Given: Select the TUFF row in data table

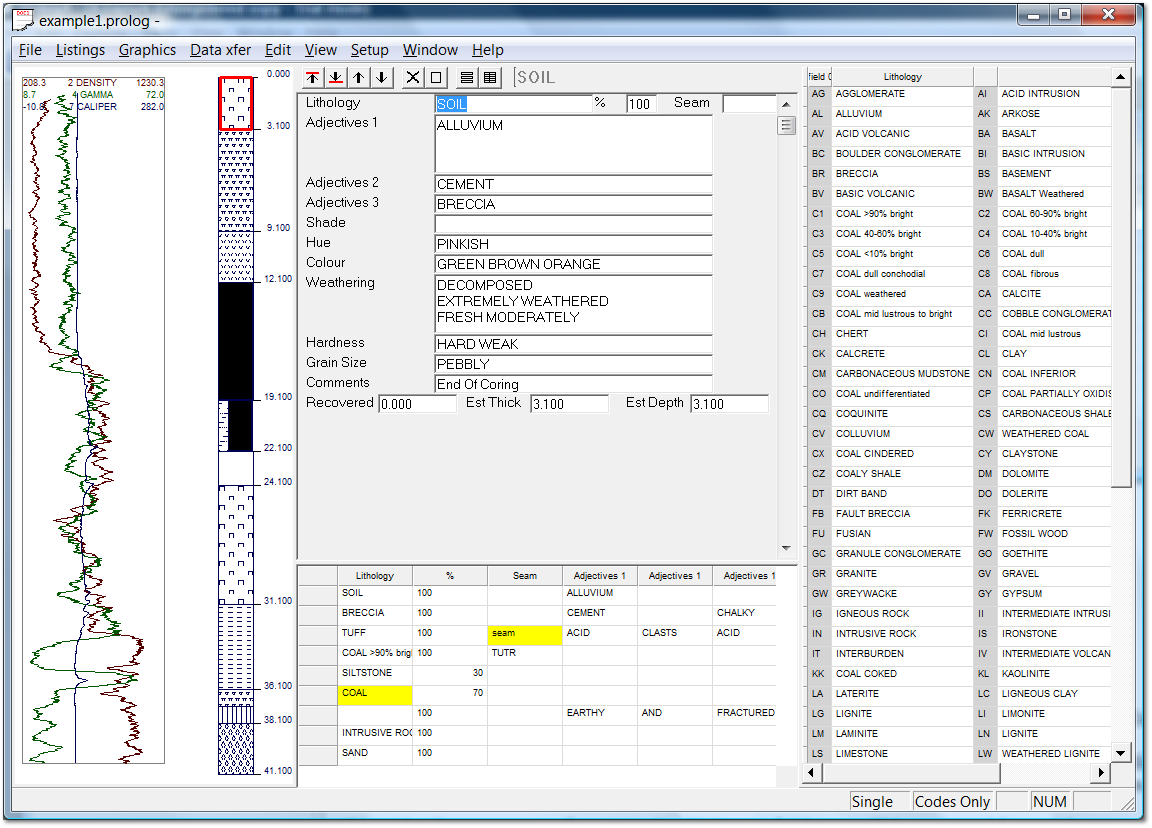Looking at the screenshot, I should click(x=374, y=633).
